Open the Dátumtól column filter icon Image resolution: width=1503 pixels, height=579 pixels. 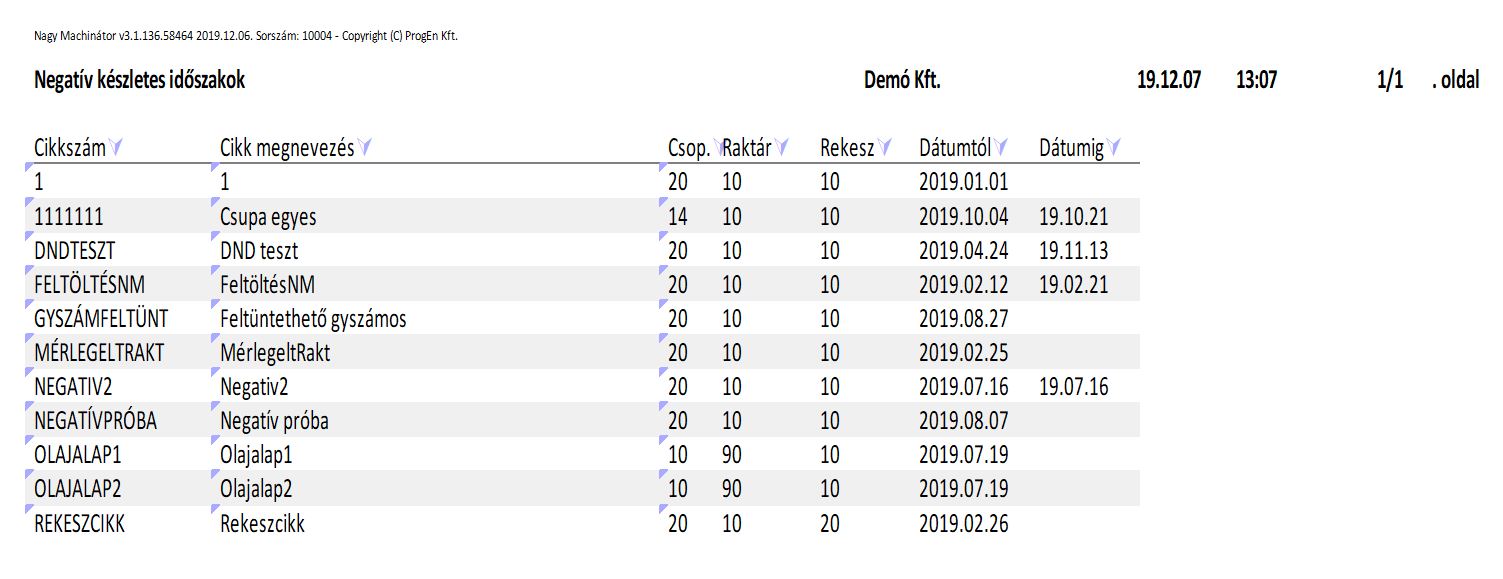click(1002, 148)
